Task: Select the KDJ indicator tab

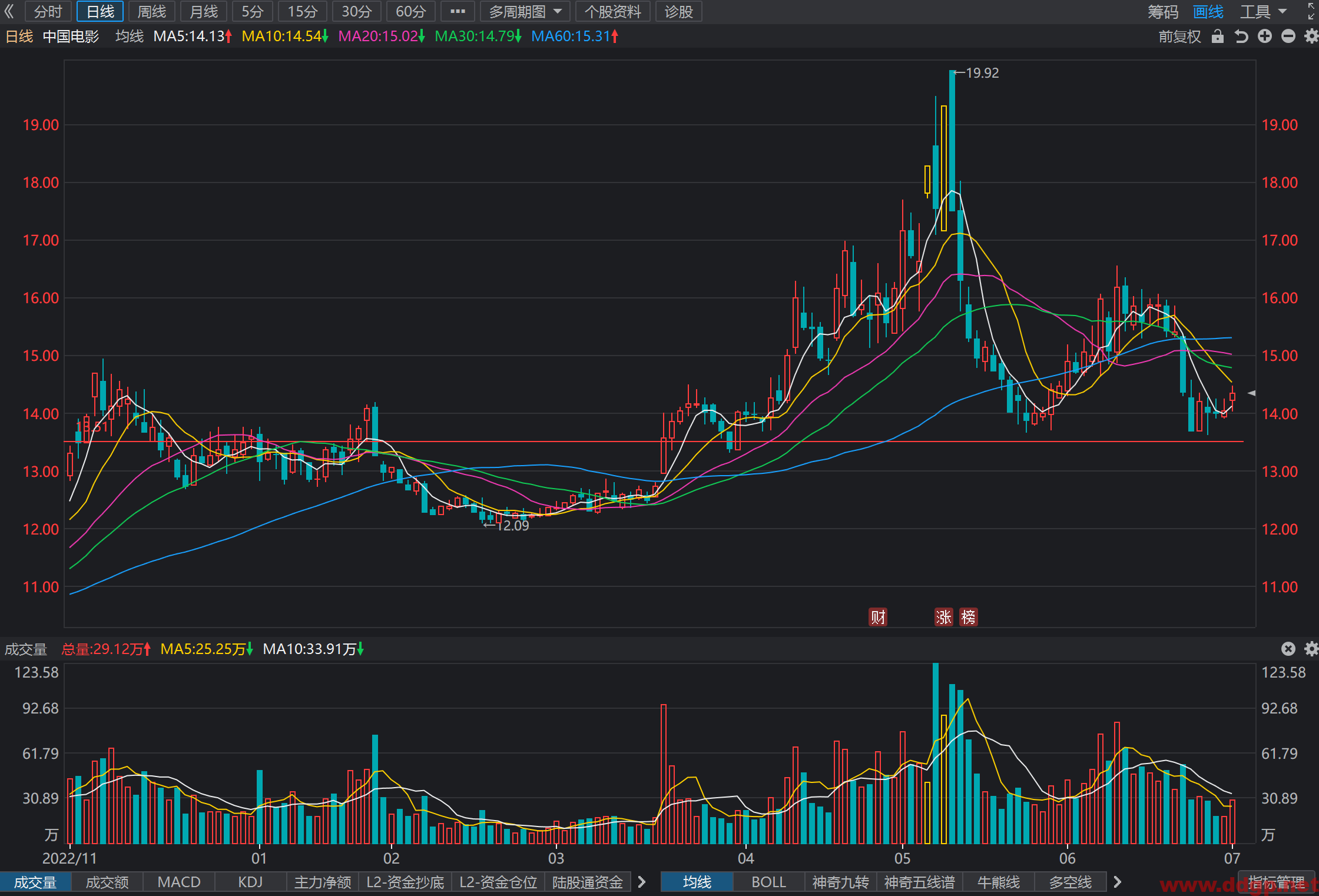Action: [x=250, y=882]
